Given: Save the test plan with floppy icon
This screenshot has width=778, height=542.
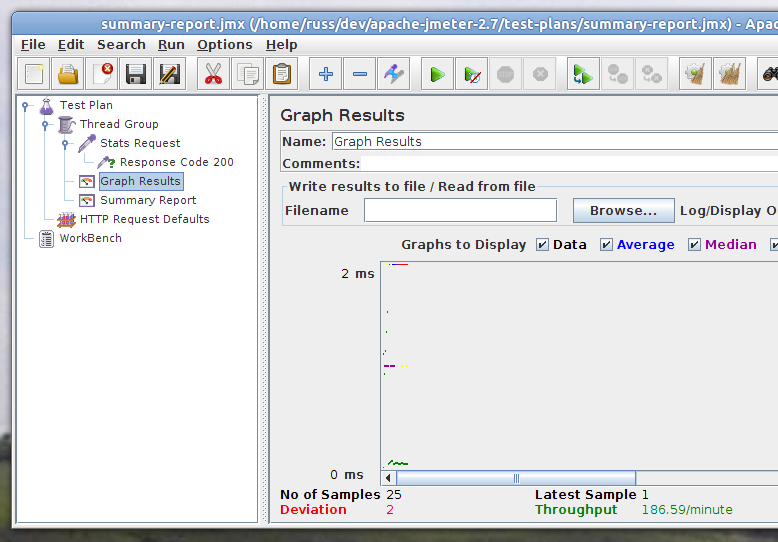Looking at the screenshot, I should (135, 74).
